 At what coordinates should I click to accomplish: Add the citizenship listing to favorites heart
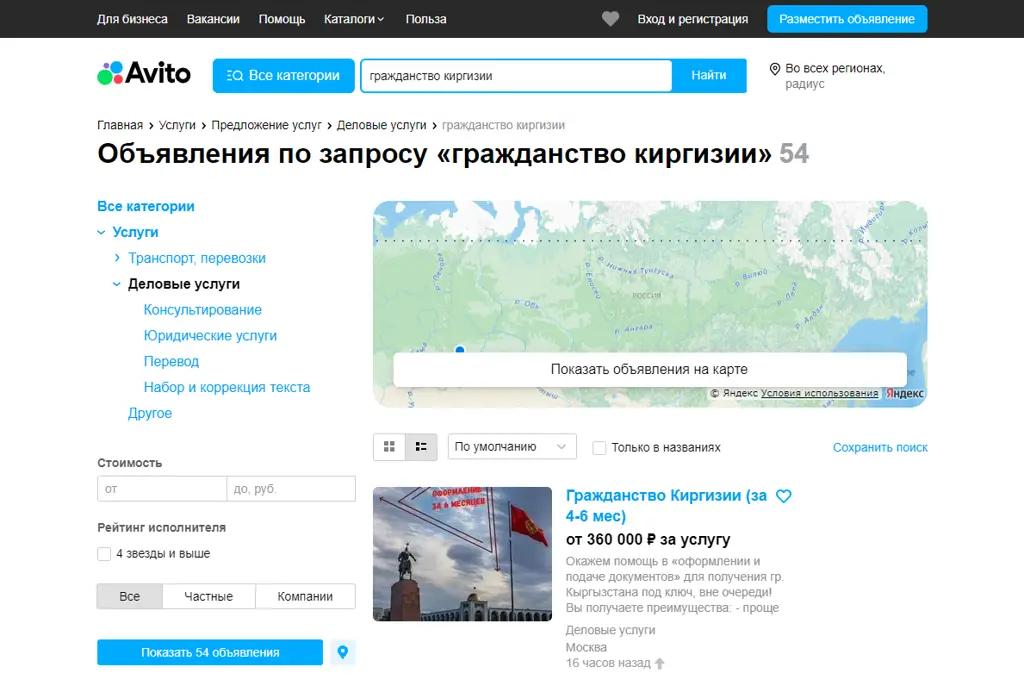click(x=783, y=495)
